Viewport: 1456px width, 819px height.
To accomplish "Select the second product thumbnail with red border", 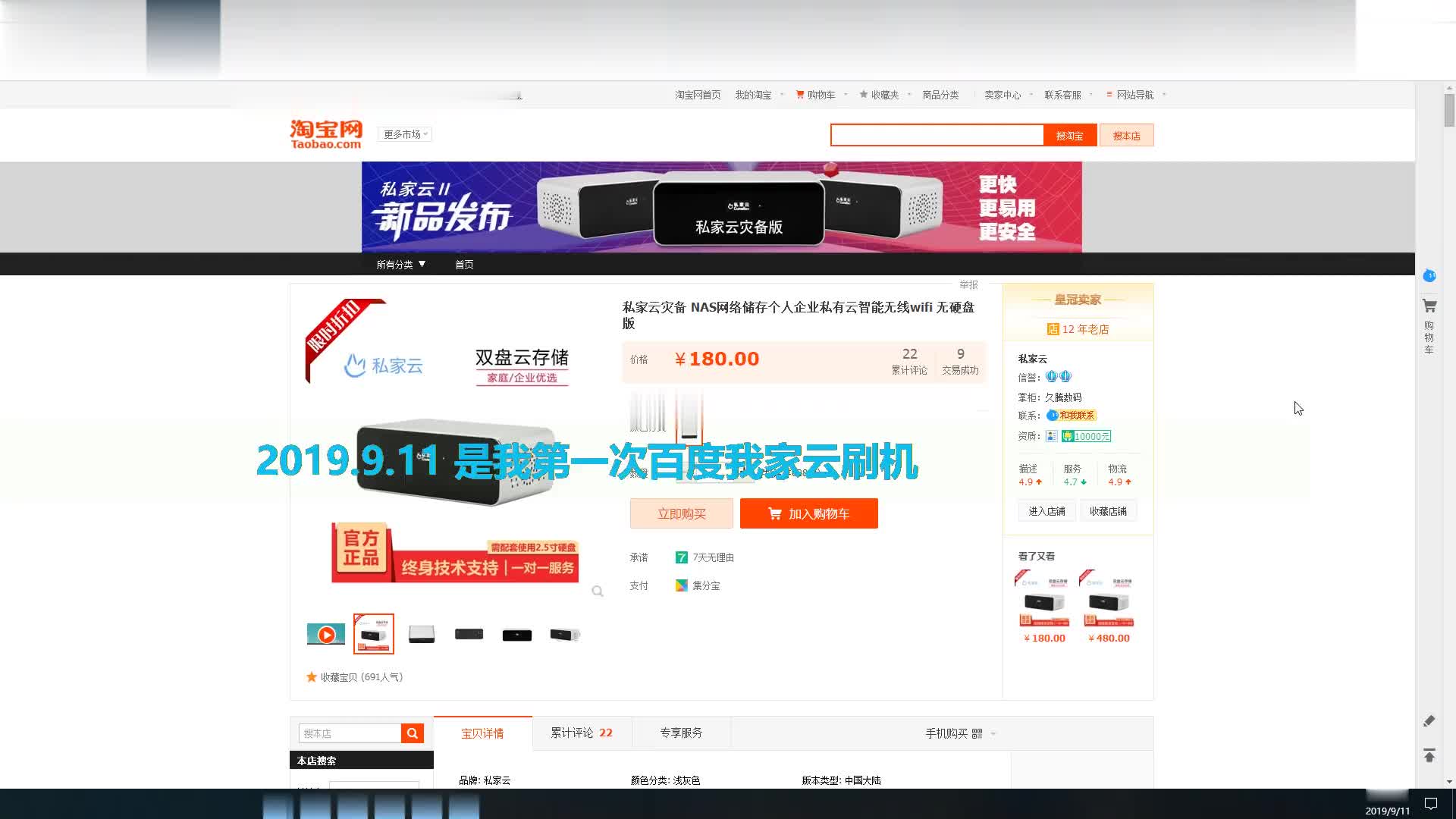I will tap(374, 634).
